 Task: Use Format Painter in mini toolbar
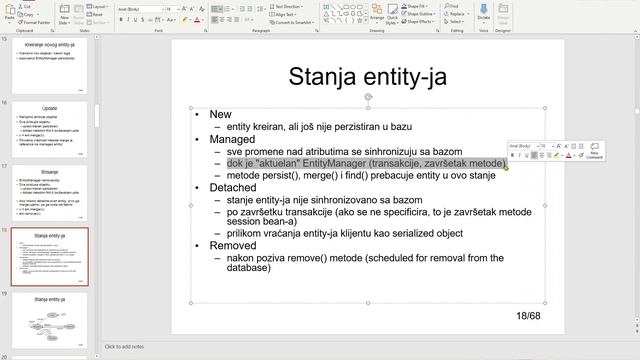click(581, 155)
